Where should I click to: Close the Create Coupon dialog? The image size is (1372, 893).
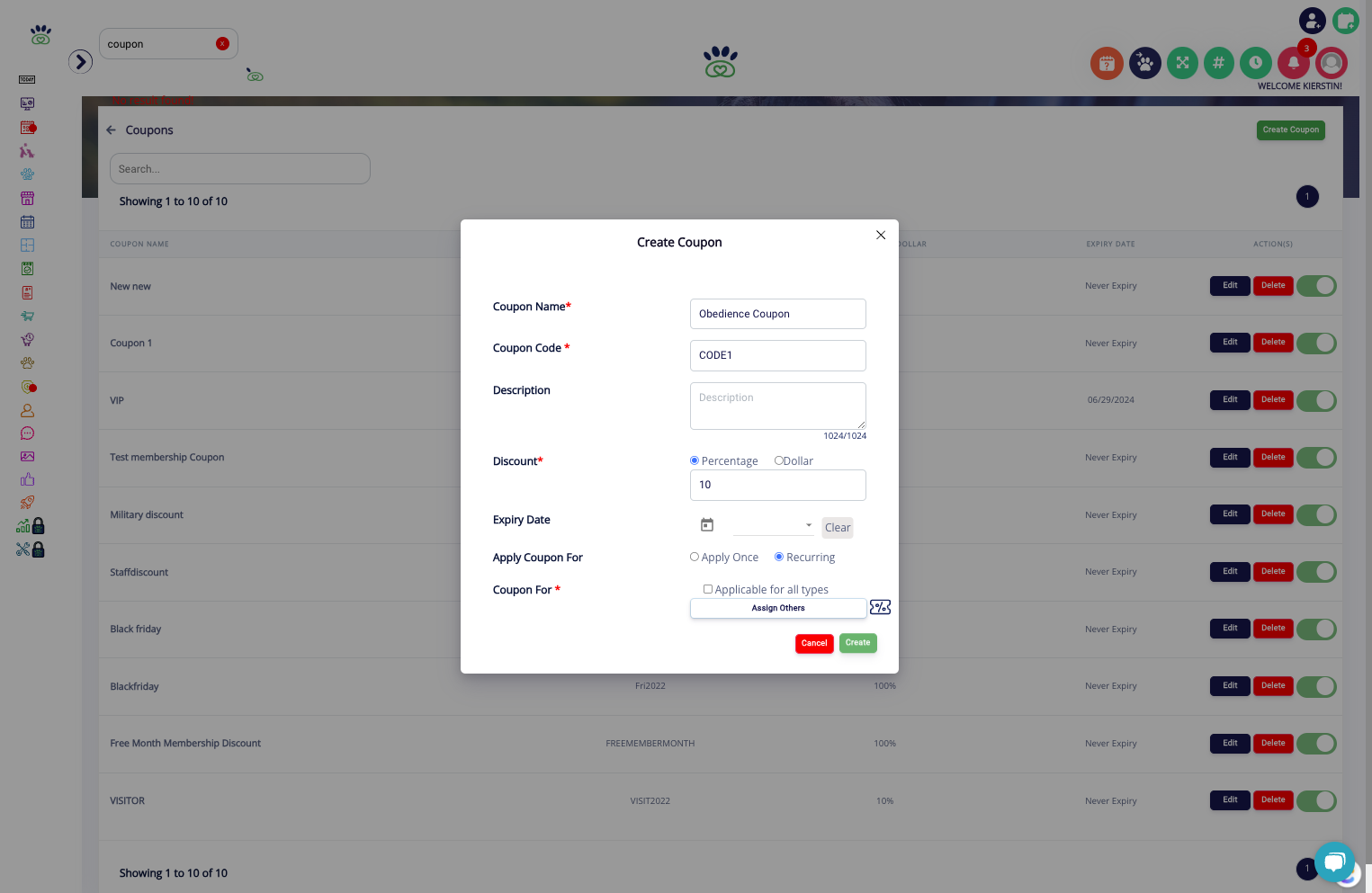(881, 235)
